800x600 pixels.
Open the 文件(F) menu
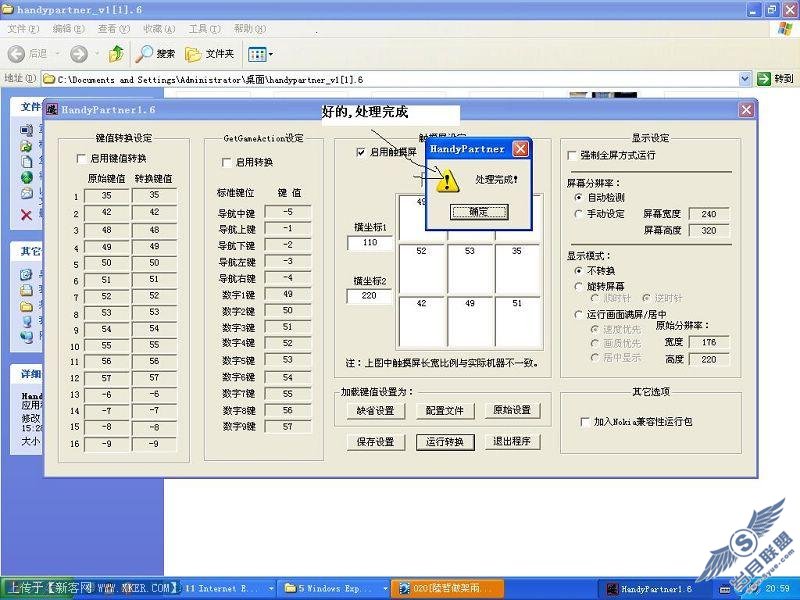click(23, 29)
